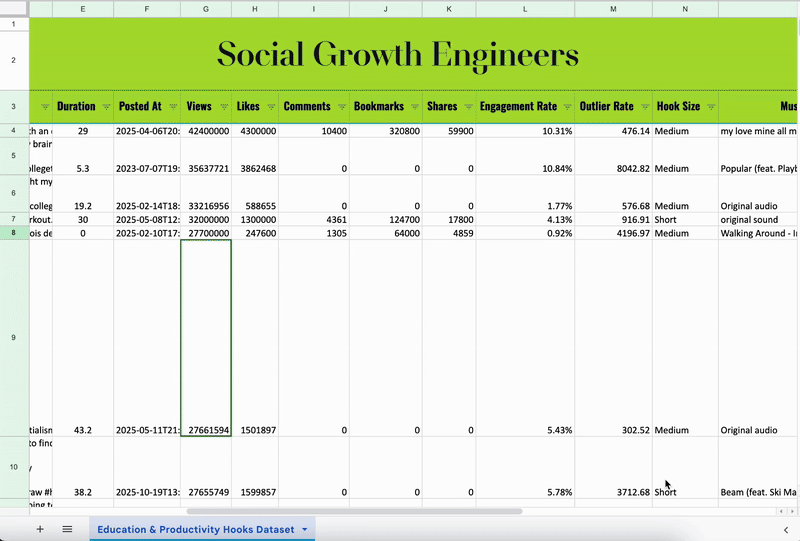Screen dimensions: 800x541
Task: Open filter for the Likes column
Action: coord(269,107)
